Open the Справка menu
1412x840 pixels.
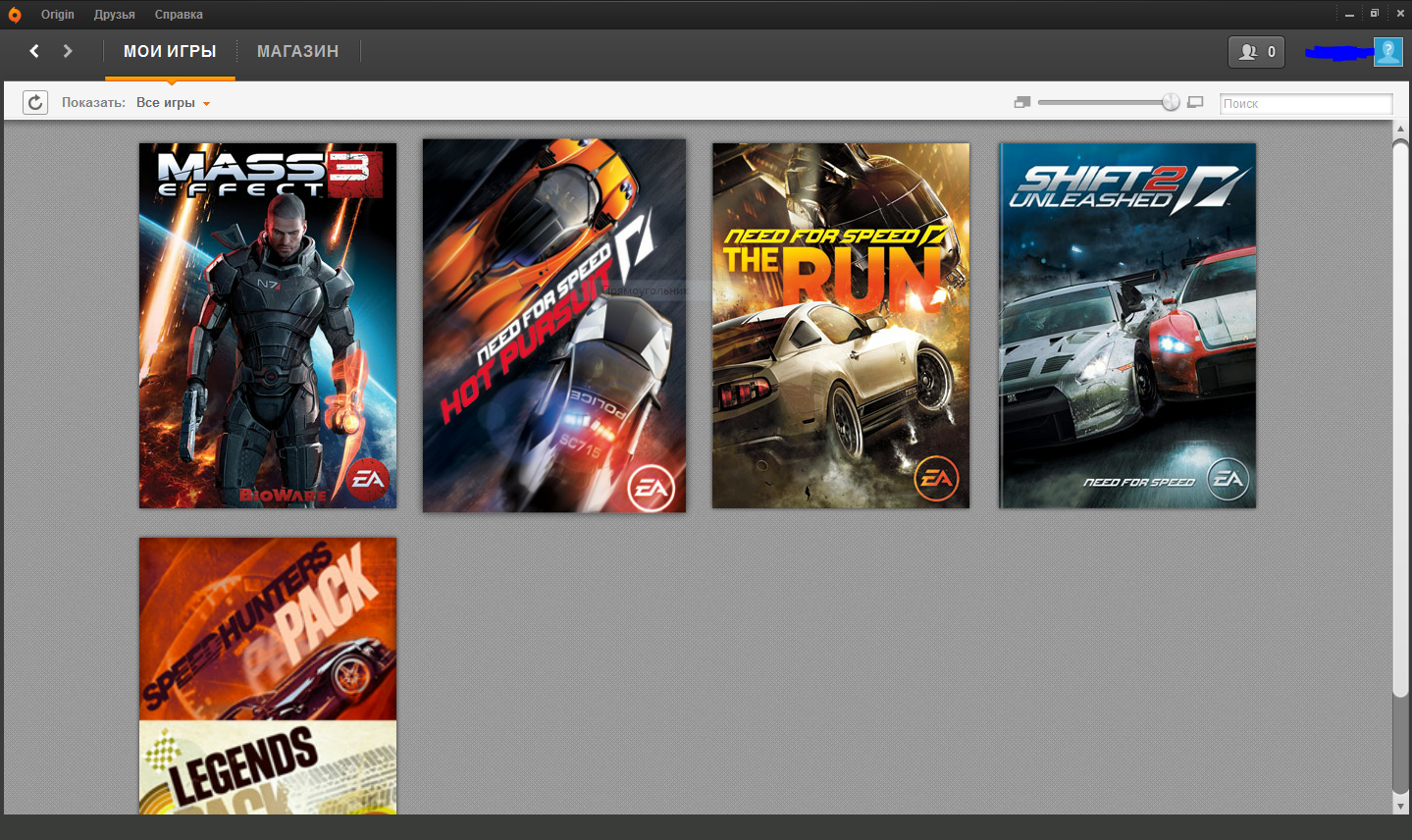coord(179,15)
